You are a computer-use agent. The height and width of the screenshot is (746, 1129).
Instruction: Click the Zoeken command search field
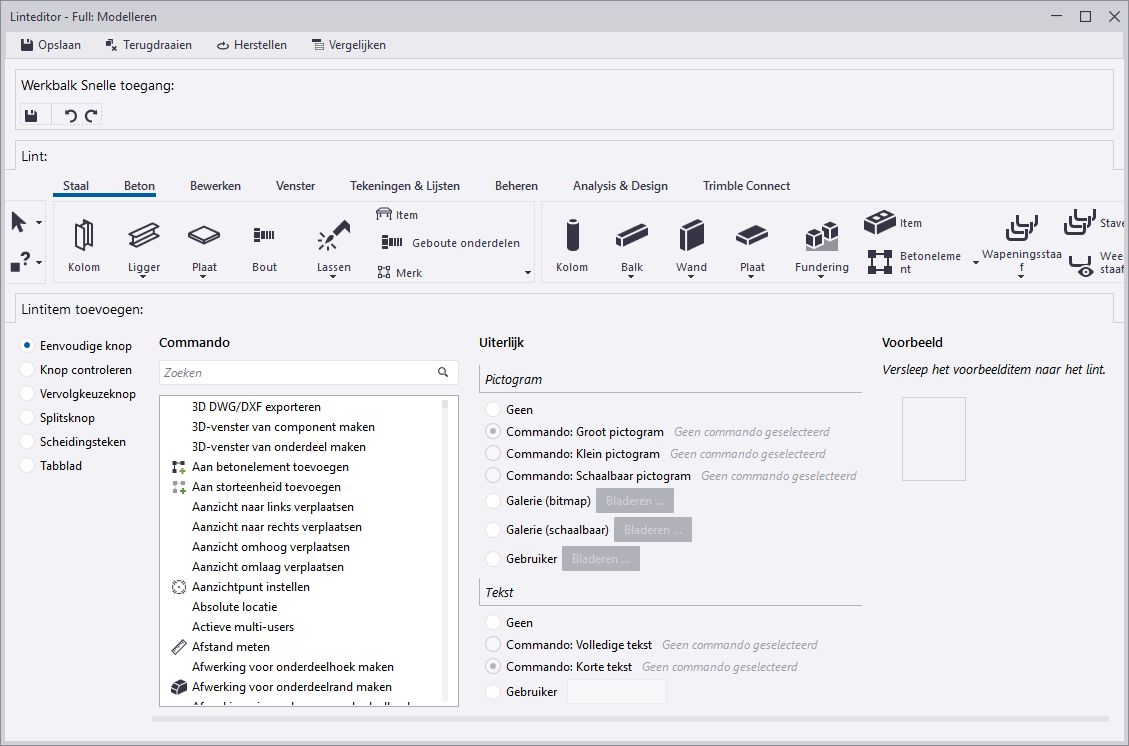pos(297,372)
